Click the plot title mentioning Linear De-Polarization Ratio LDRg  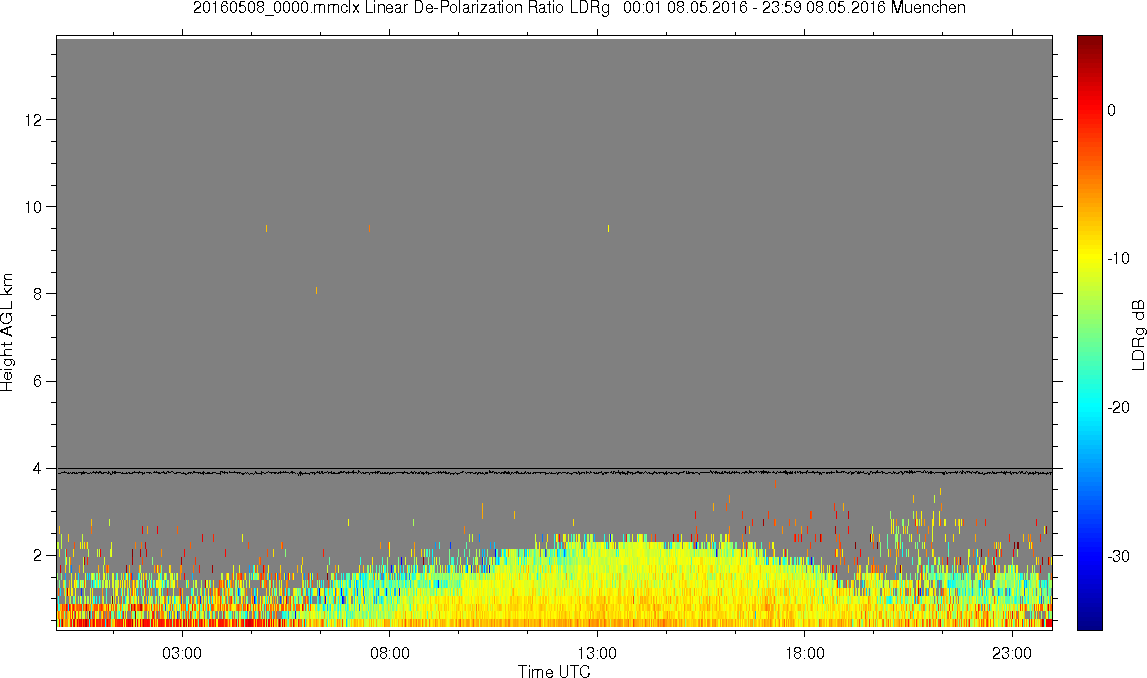pyautogui.click(x=579, y=8)
